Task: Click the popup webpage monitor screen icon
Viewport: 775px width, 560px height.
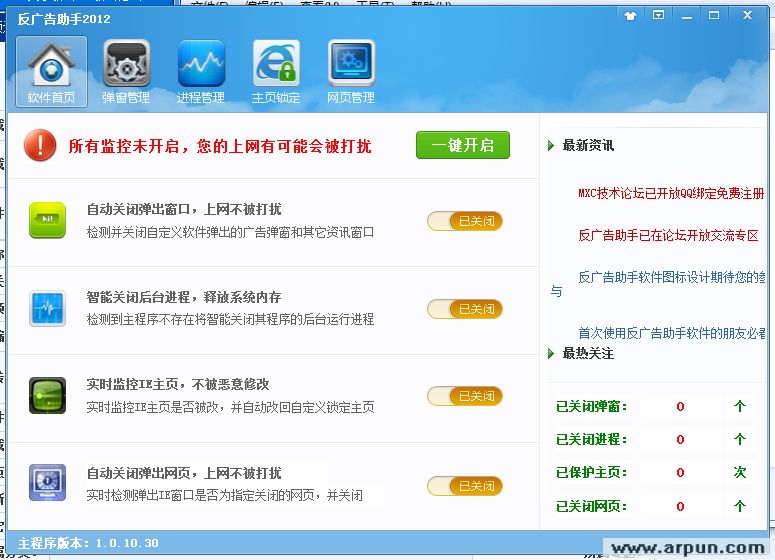Action: tap(47, 483)
